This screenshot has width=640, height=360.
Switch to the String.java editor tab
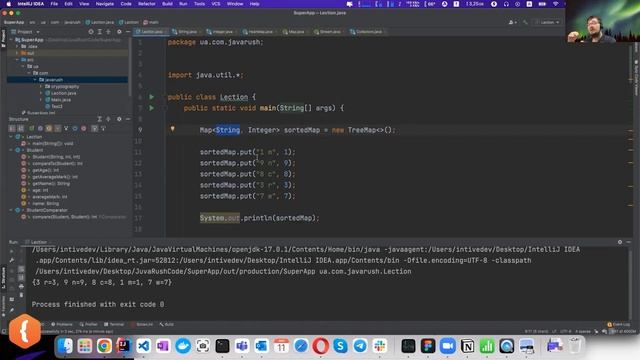(x=185, y=31)
